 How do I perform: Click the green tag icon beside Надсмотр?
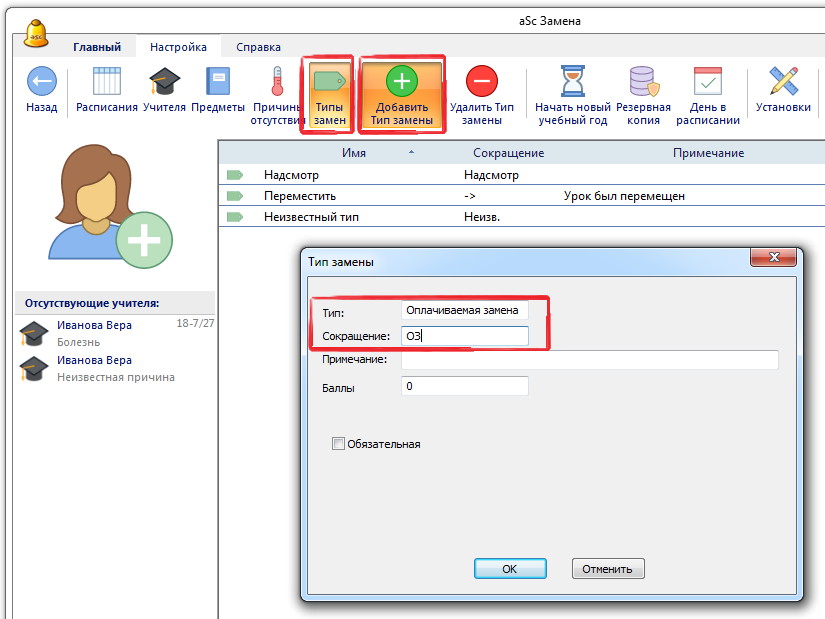[235, 175]
